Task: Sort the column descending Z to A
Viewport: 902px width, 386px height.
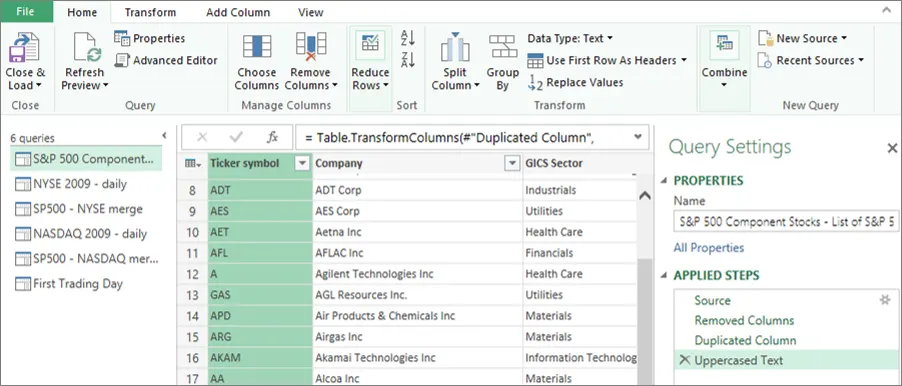Action: tap(408, 59)
